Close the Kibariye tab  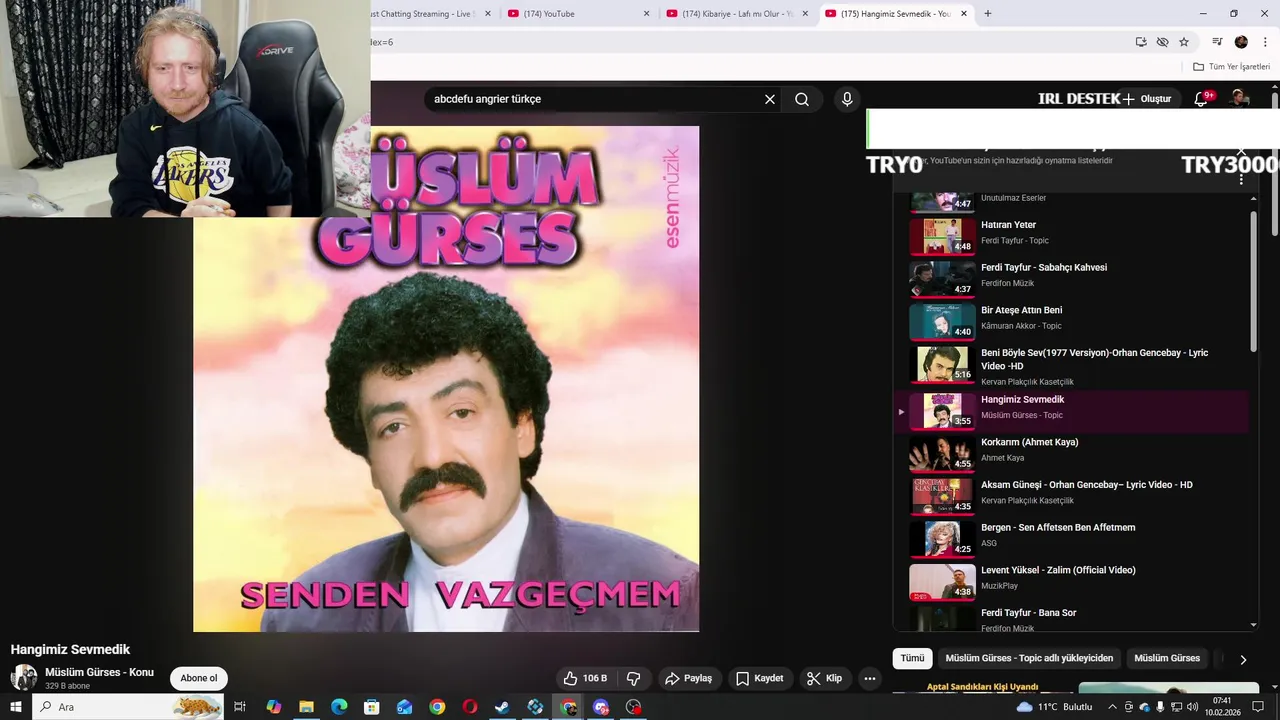[805, 14]
